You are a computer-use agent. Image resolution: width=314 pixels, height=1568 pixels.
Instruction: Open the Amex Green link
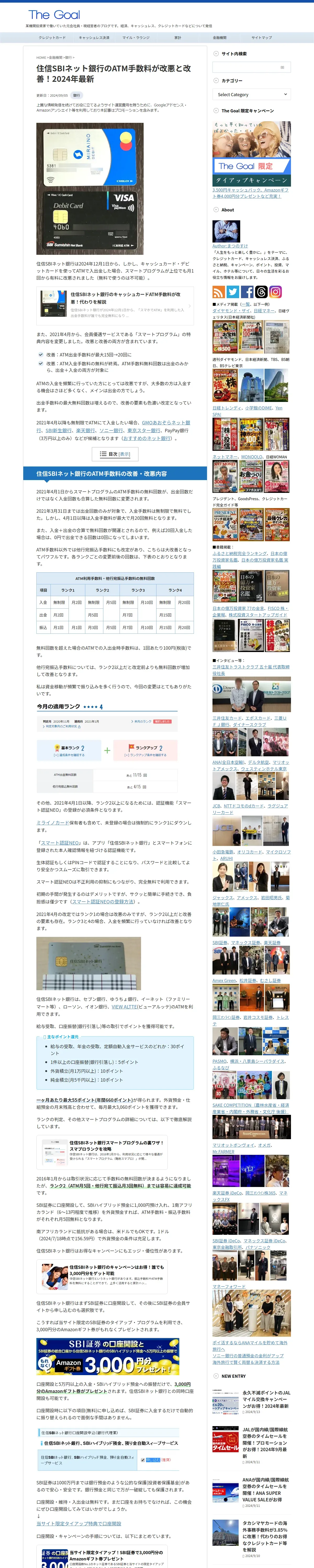[224, 980]
